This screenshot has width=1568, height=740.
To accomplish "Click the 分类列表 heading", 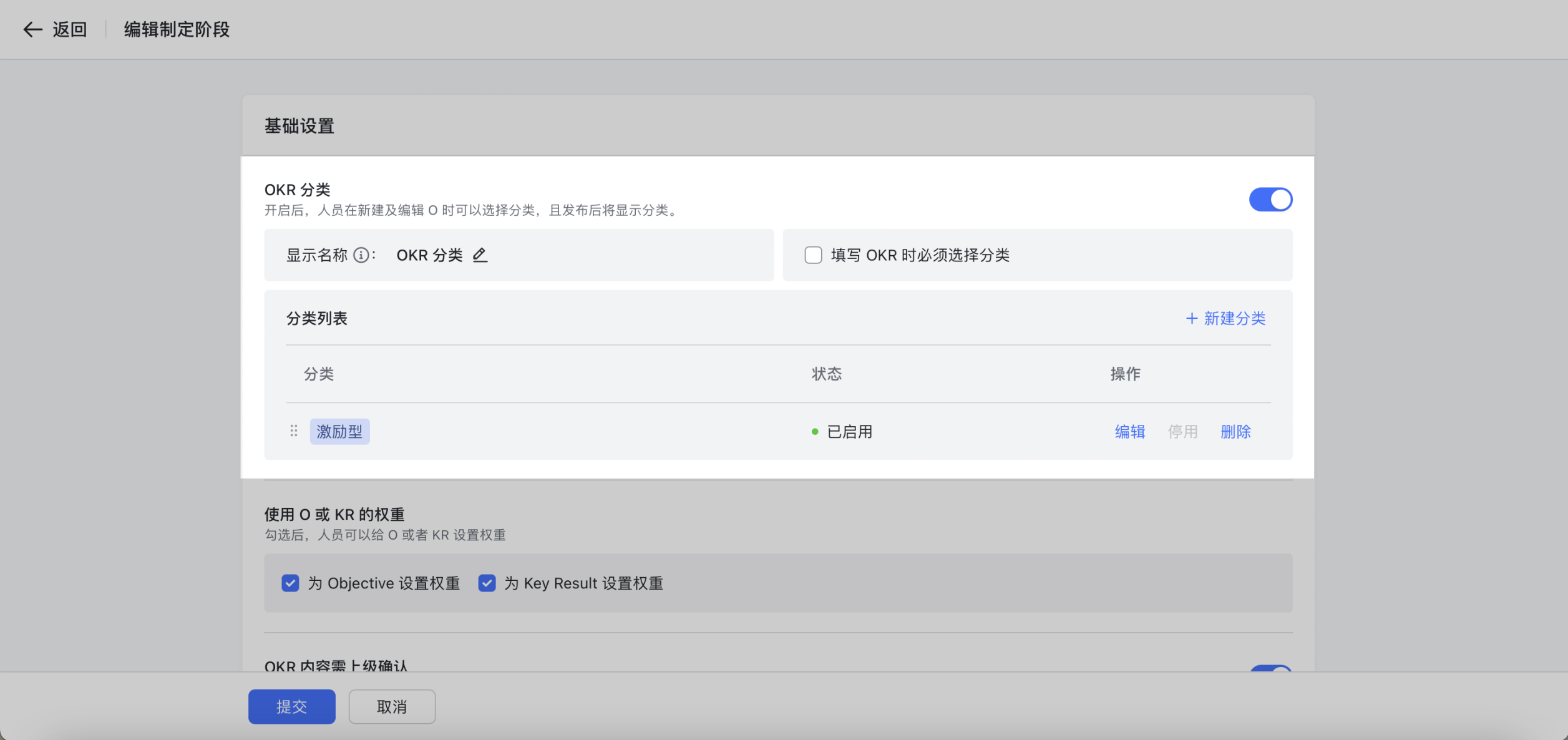I will 317,319.
